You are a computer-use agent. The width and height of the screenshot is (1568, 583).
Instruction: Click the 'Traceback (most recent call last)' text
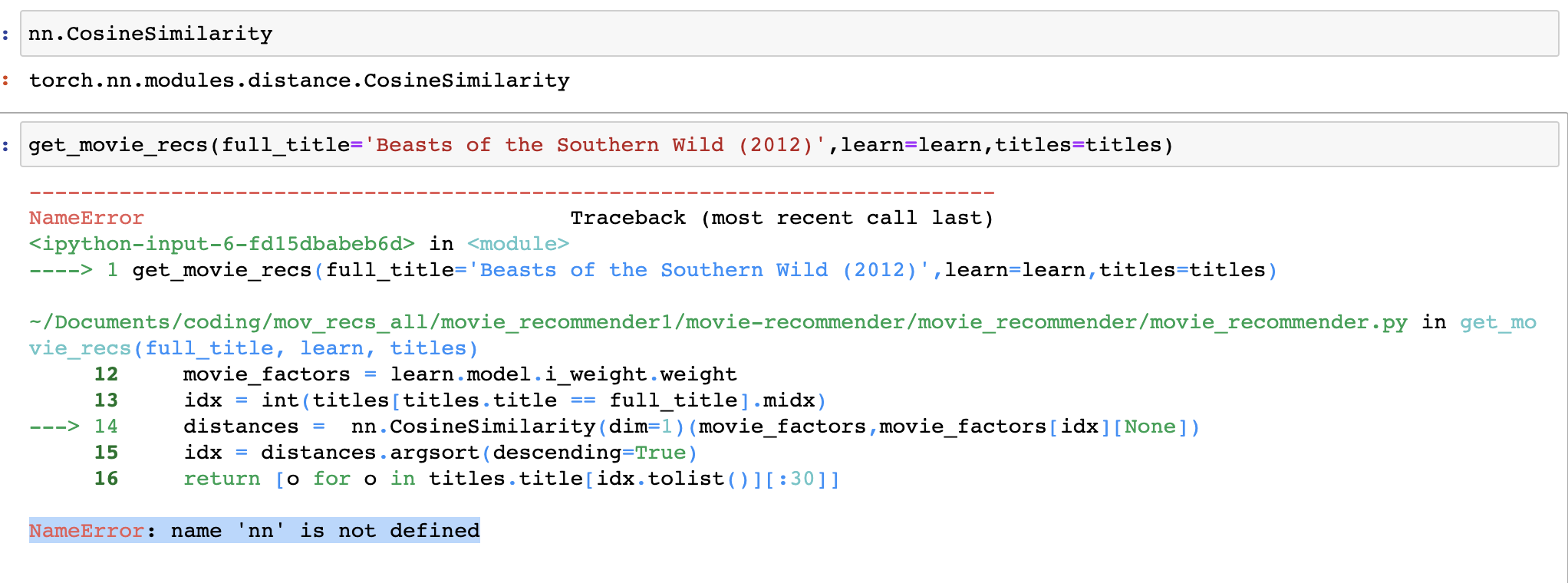click(x=781, y=219)
